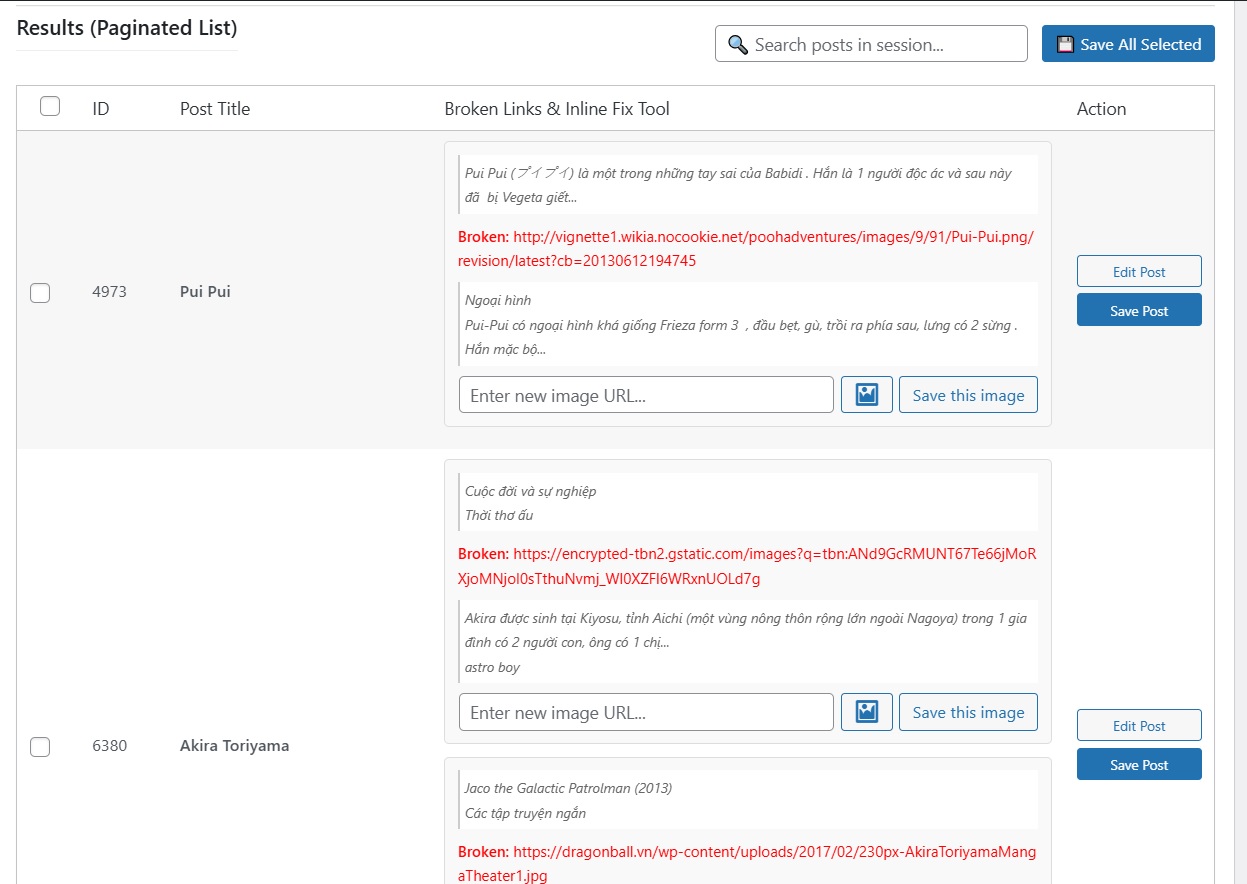The image size is (1247, 884).
Task: Click the Broken Links & Inline Fix Tool header
Action: point(557,108)
